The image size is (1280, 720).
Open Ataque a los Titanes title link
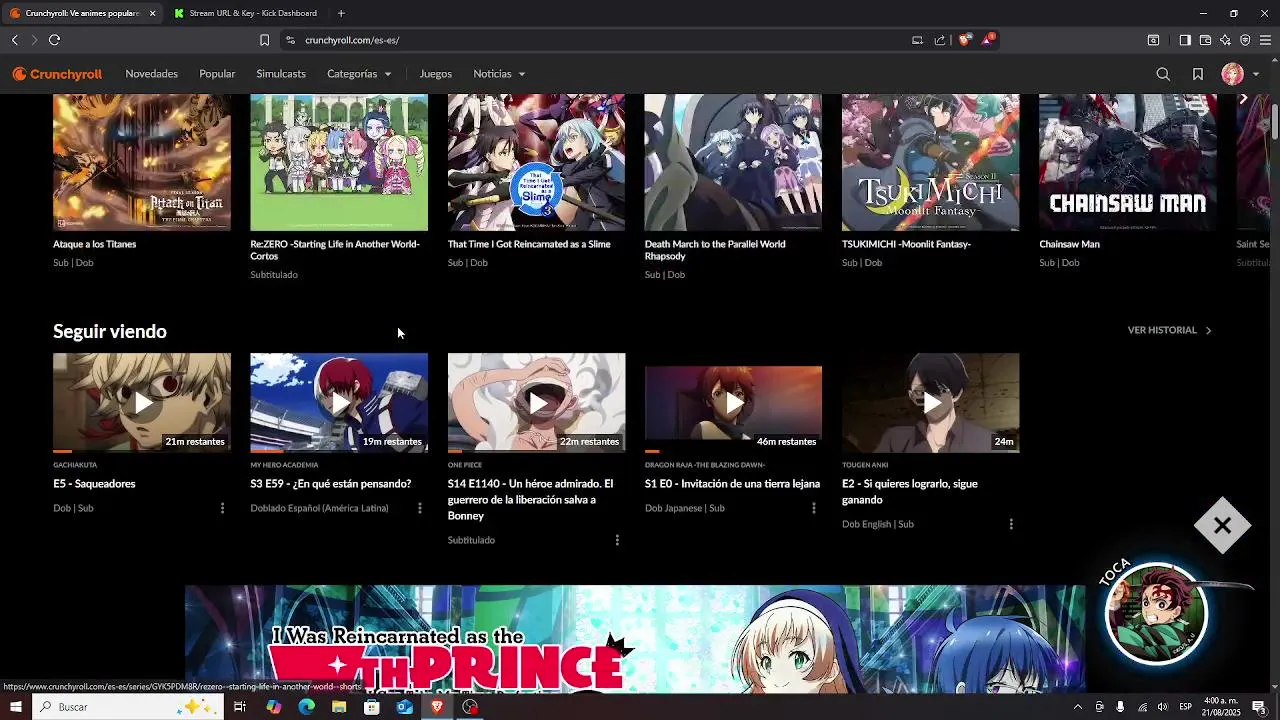pyautogui.click(x=95, y=244)
